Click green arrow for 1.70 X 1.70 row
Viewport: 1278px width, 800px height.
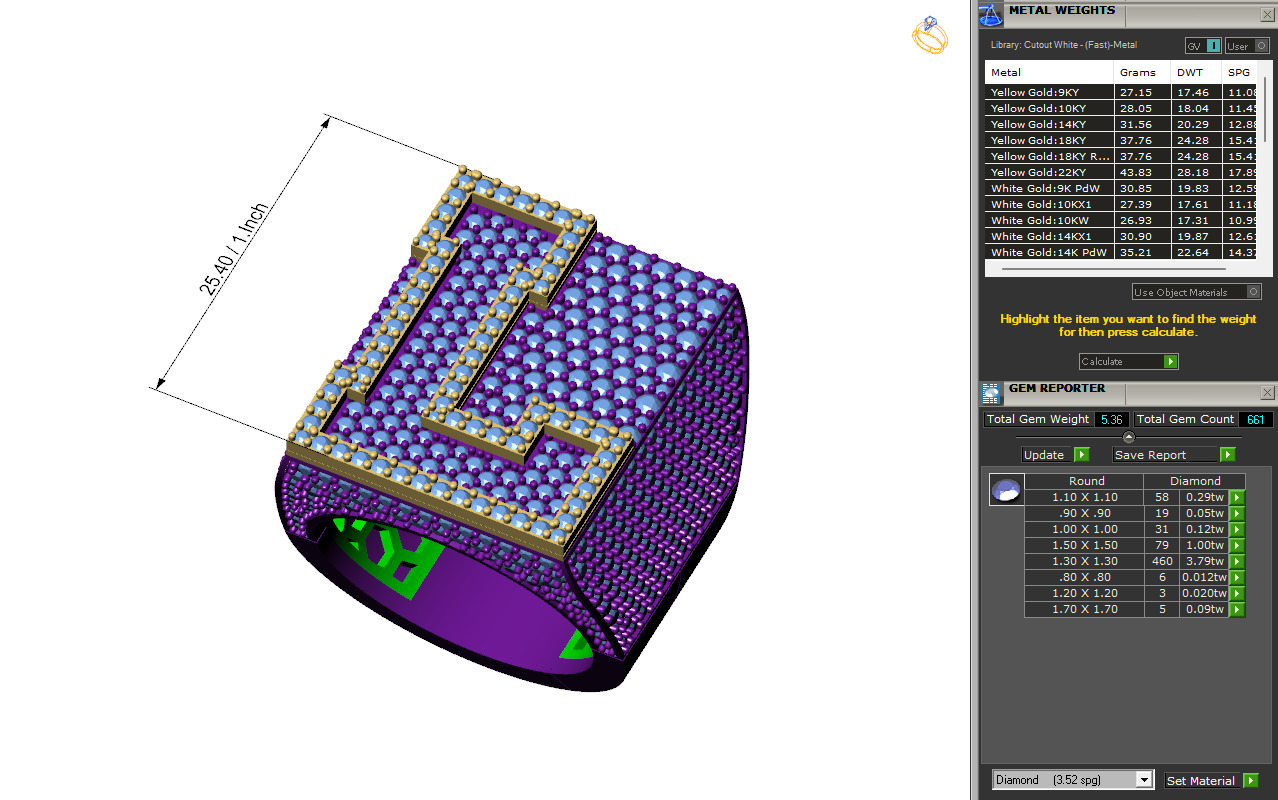pyautogui.click(x=1236, y=609)
